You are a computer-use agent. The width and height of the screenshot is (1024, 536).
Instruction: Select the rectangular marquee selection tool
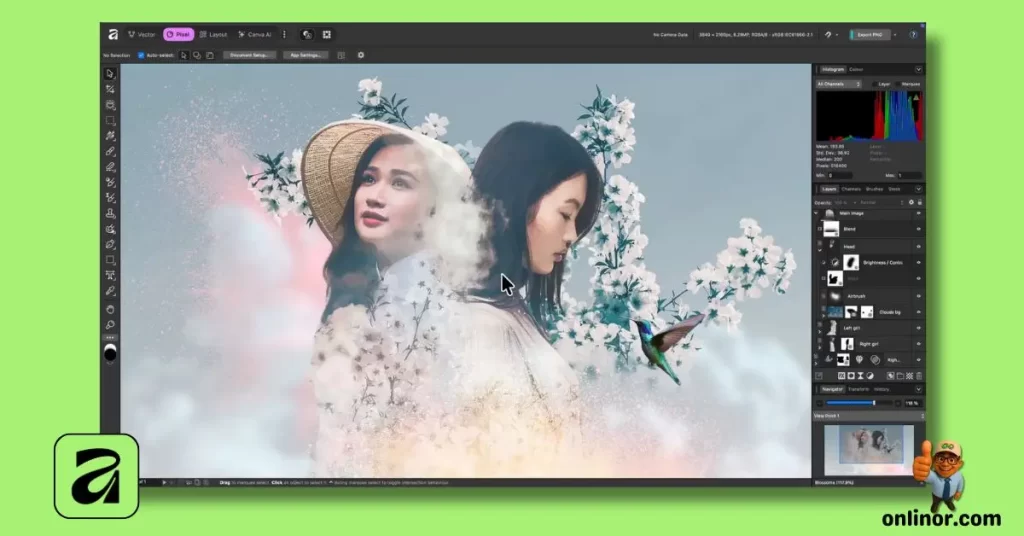pyautogui.click(x=110, y=121)
